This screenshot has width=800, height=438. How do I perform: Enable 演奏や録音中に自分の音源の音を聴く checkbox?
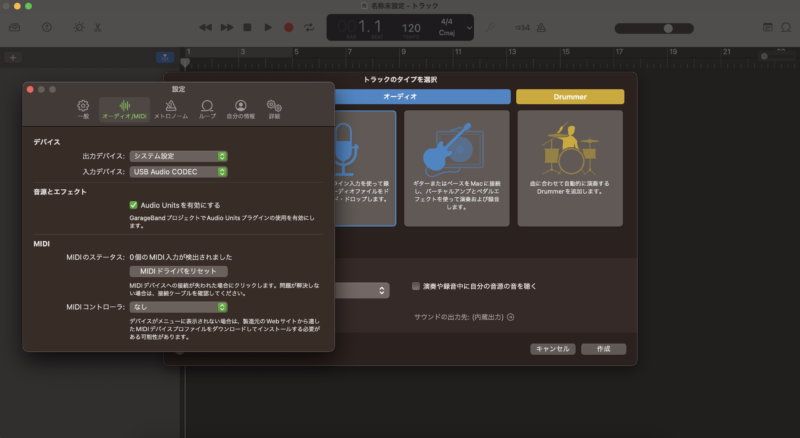(x=417, y=286)
